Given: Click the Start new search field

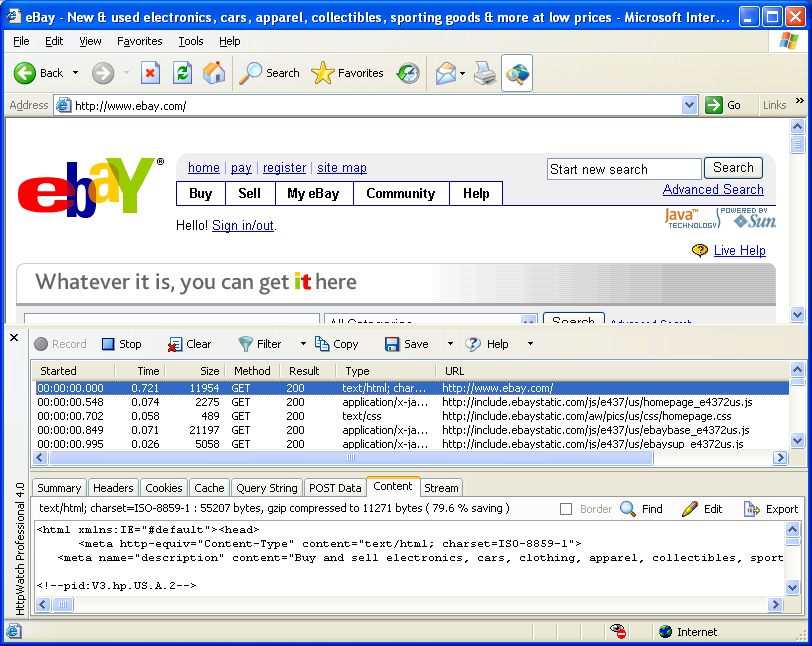Looking at the screenshot, I should (624, 169).
